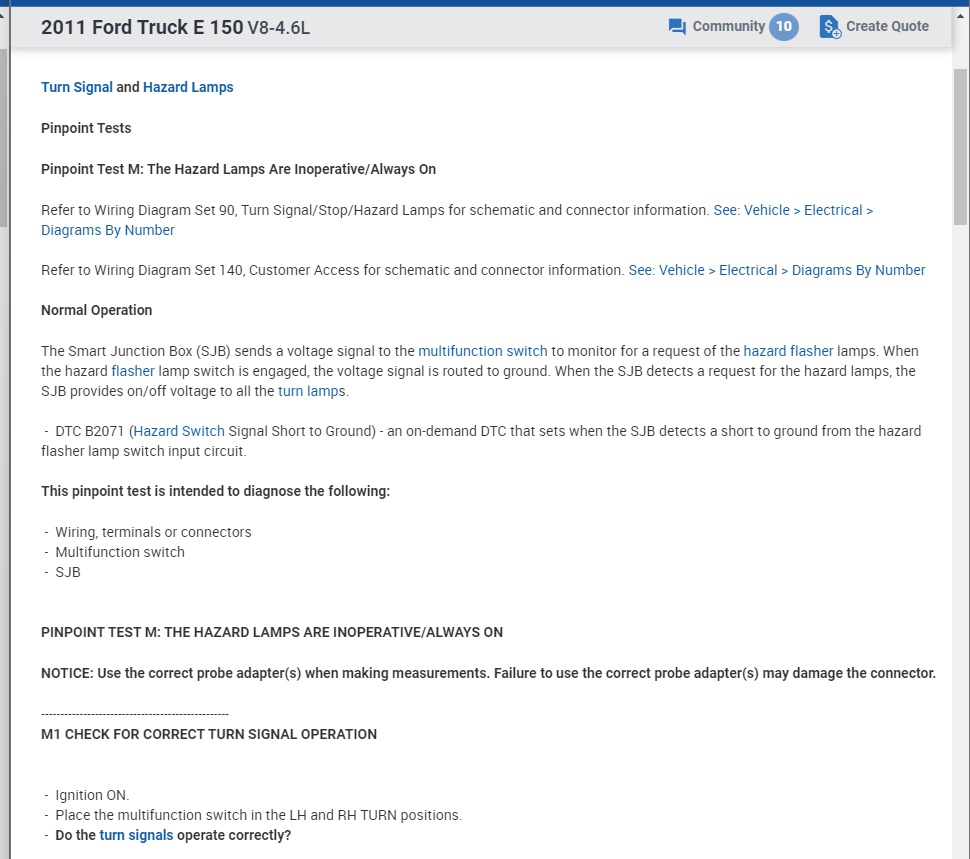Viewport: 970px width, 859px height.
Task: Open Community discussions label
Action: tap(729, 27)
